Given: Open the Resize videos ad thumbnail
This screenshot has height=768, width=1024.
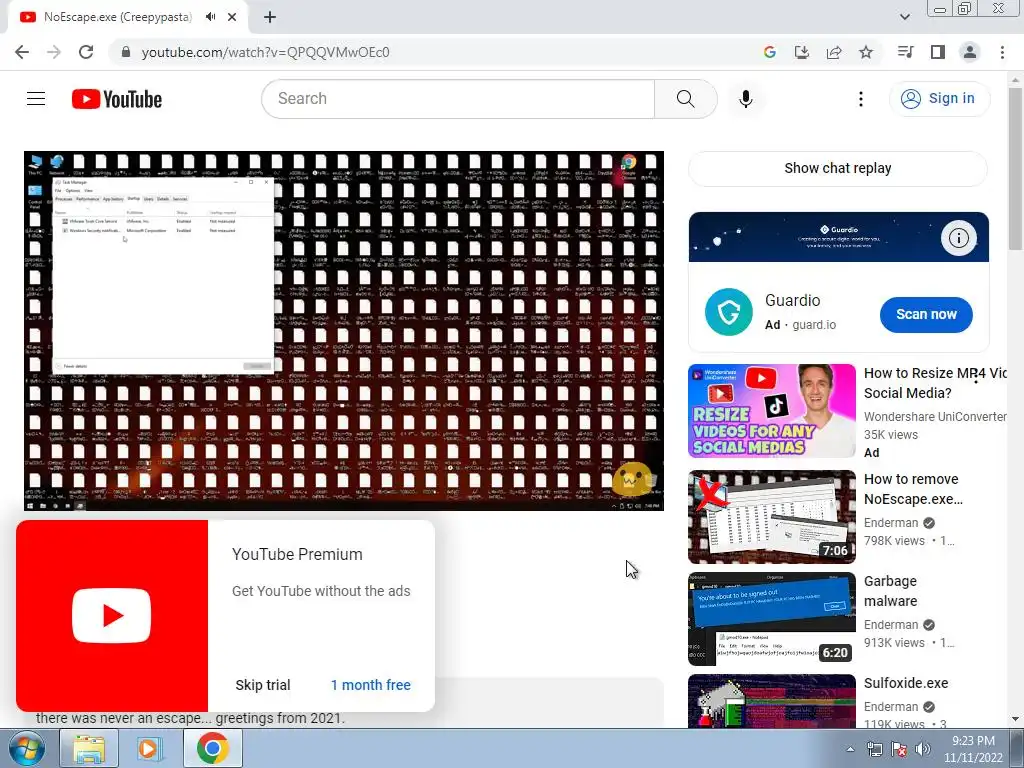Looking at the screenshot, I should (771, 411).
